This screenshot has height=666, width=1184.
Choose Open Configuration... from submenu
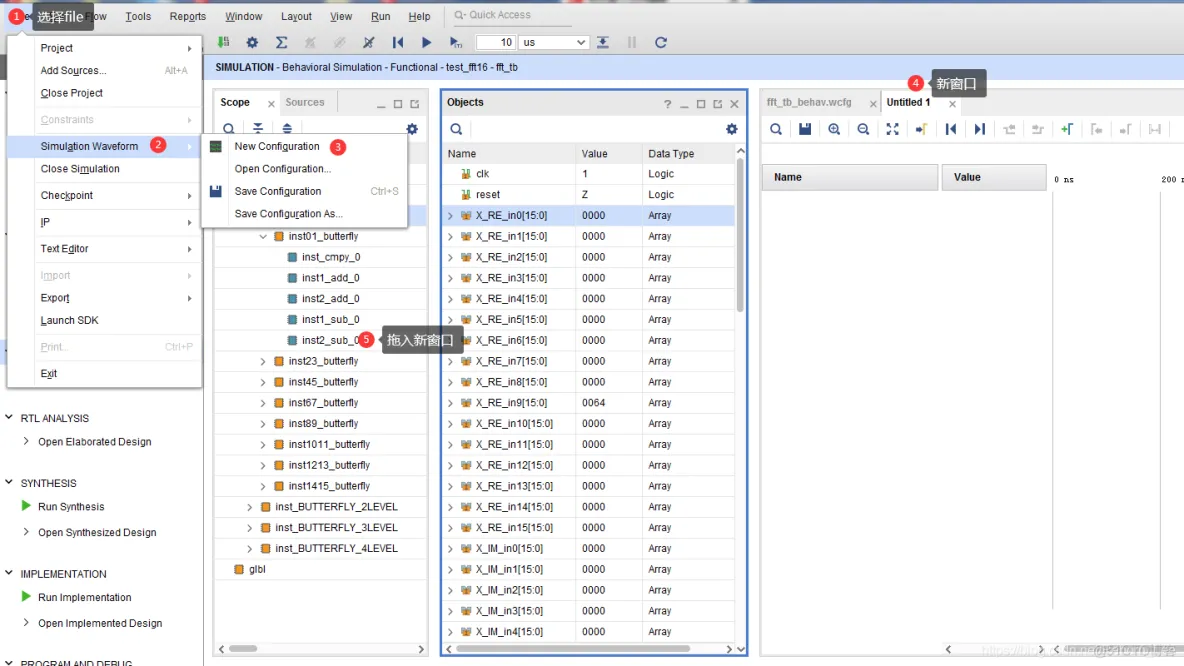[x=282, y=169]
